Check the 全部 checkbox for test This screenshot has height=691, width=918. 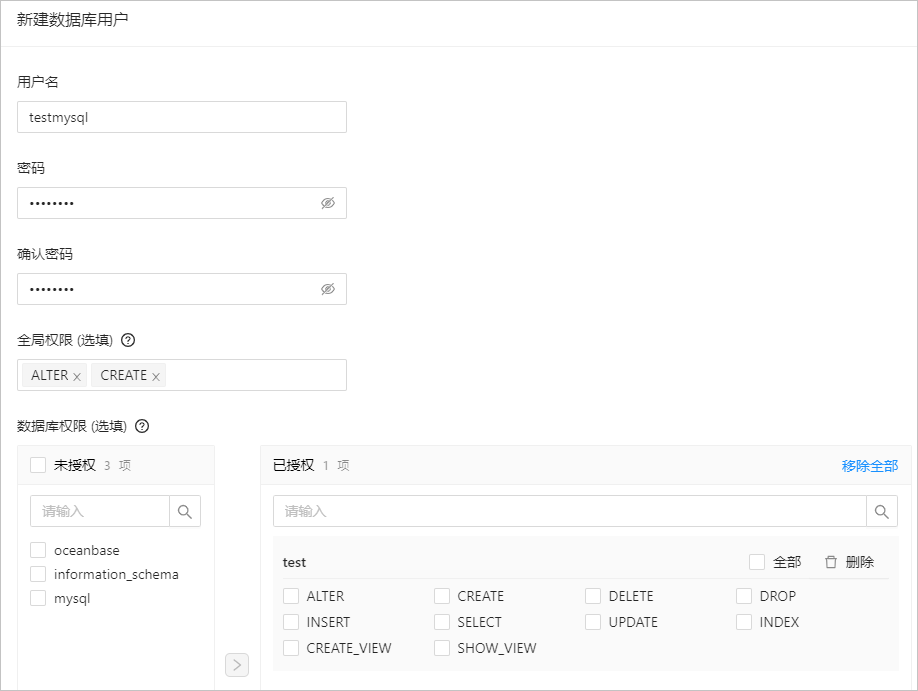point(757,562)
